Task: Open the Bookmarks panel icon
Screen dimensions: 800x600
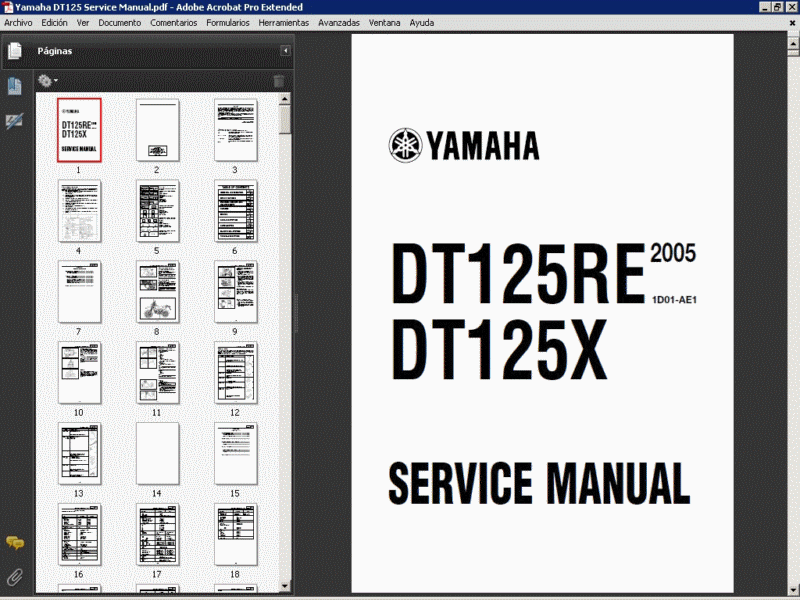Action: click(x=14, y=86)
